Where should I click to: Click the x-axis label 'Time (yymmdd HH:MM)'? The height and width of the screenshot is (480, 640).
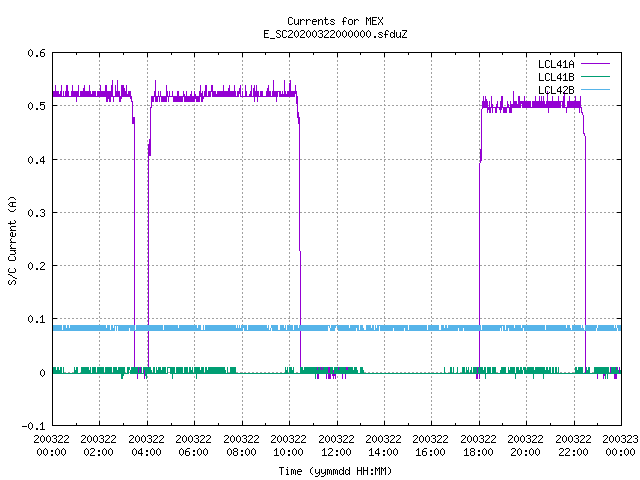click(335, 471)
